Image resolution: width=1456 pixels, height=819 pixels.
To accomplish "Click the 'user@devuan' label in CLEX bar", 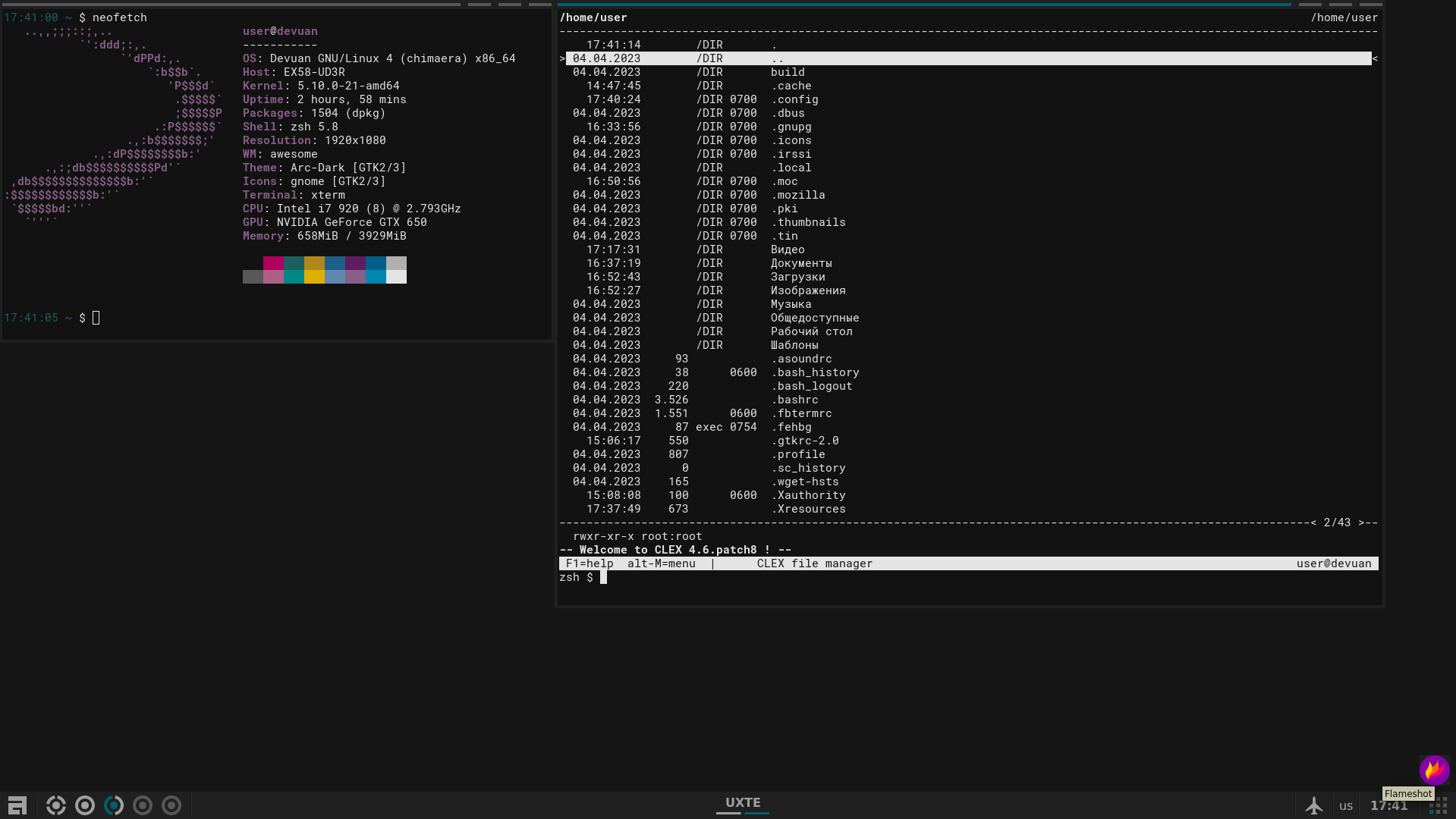I will 1334,563.
